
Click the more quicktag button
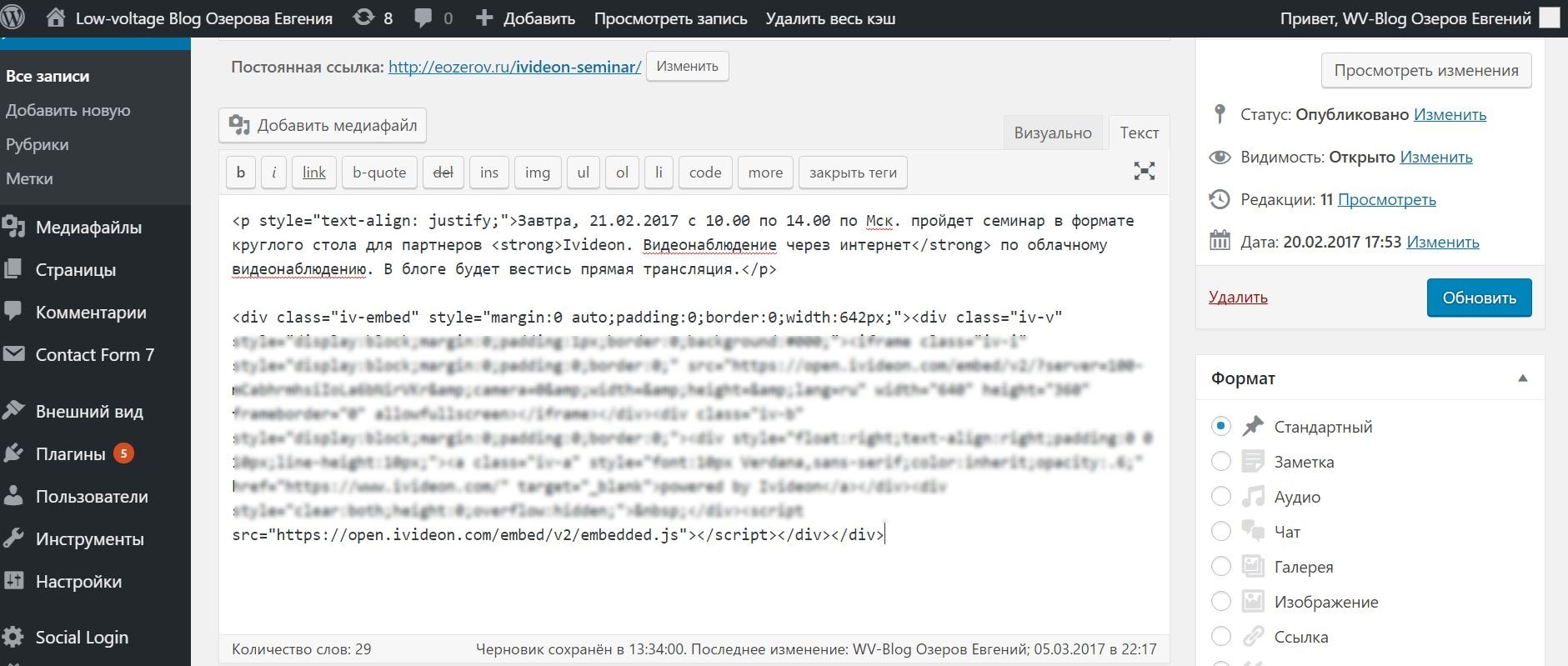(x=765, y=172)
